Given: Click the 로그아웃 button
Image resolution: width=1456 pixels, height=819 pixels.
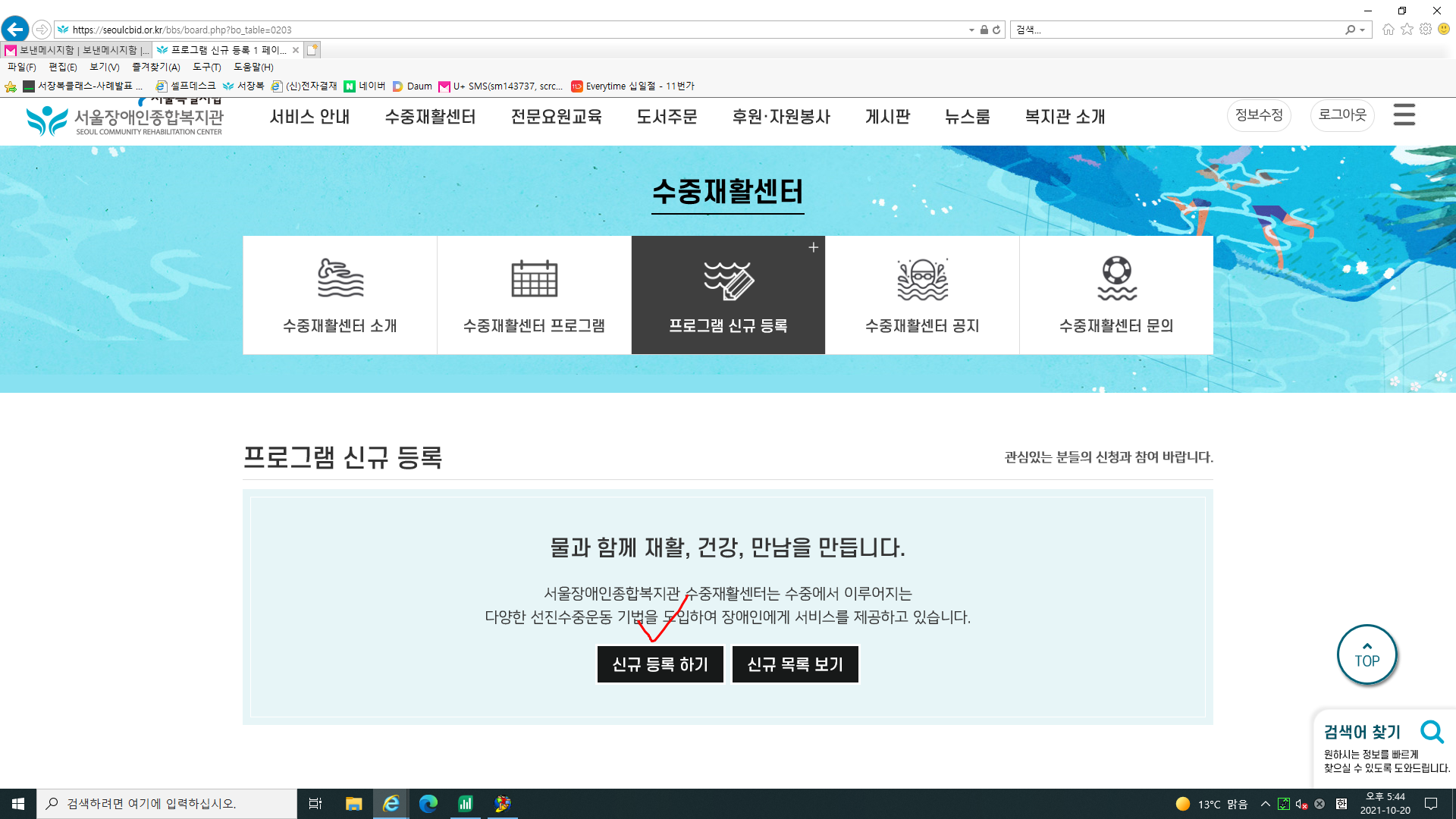Looking at the screenshot, I should (x=1341, y=115).
